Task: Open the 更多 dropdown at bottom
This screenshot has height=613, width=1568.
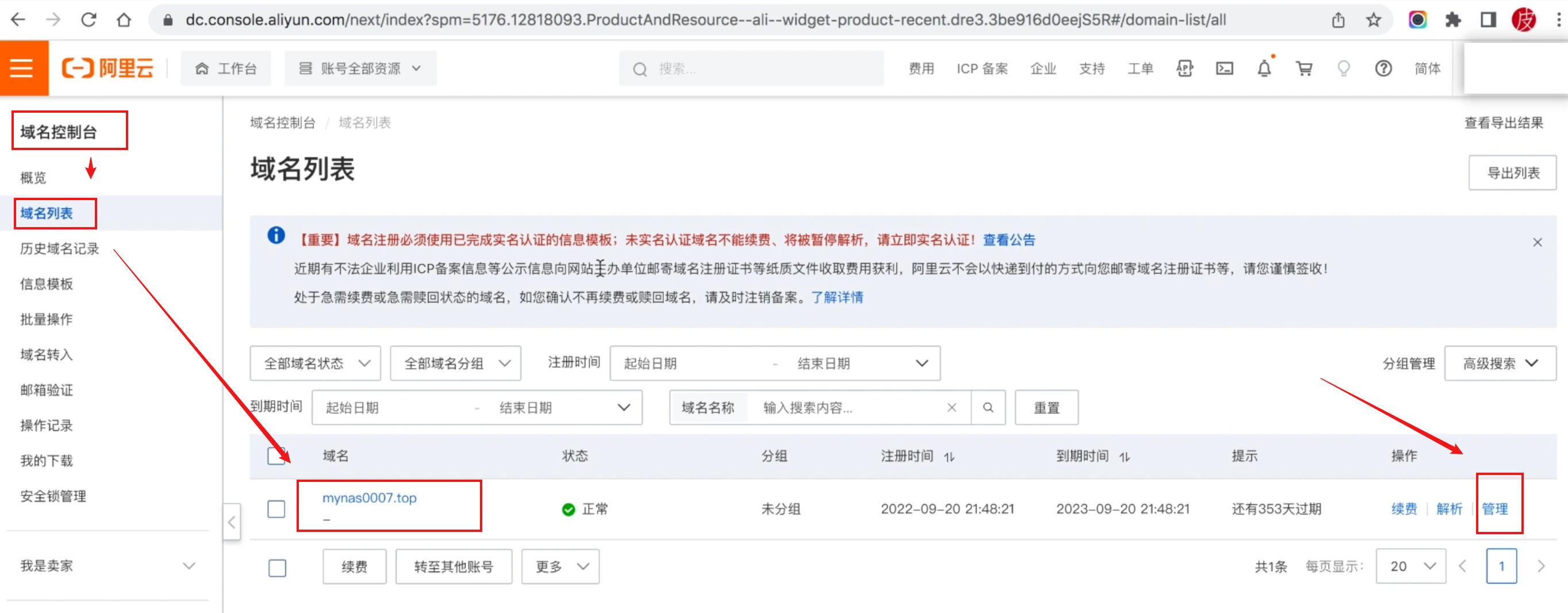Action: point(560,566)
